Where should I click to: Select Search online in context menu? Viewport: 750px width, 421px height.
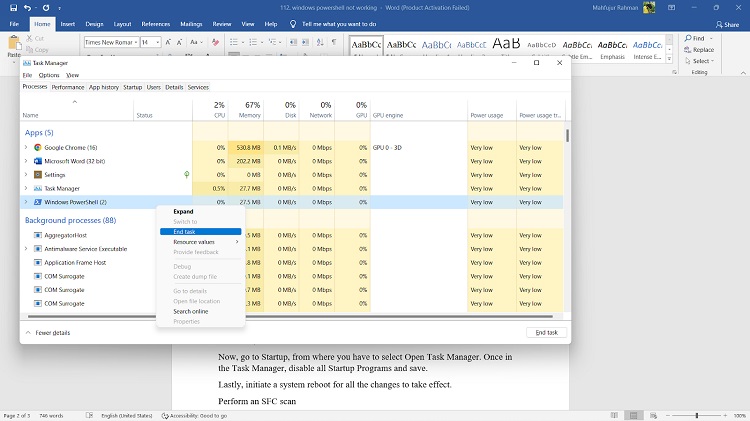190,311
